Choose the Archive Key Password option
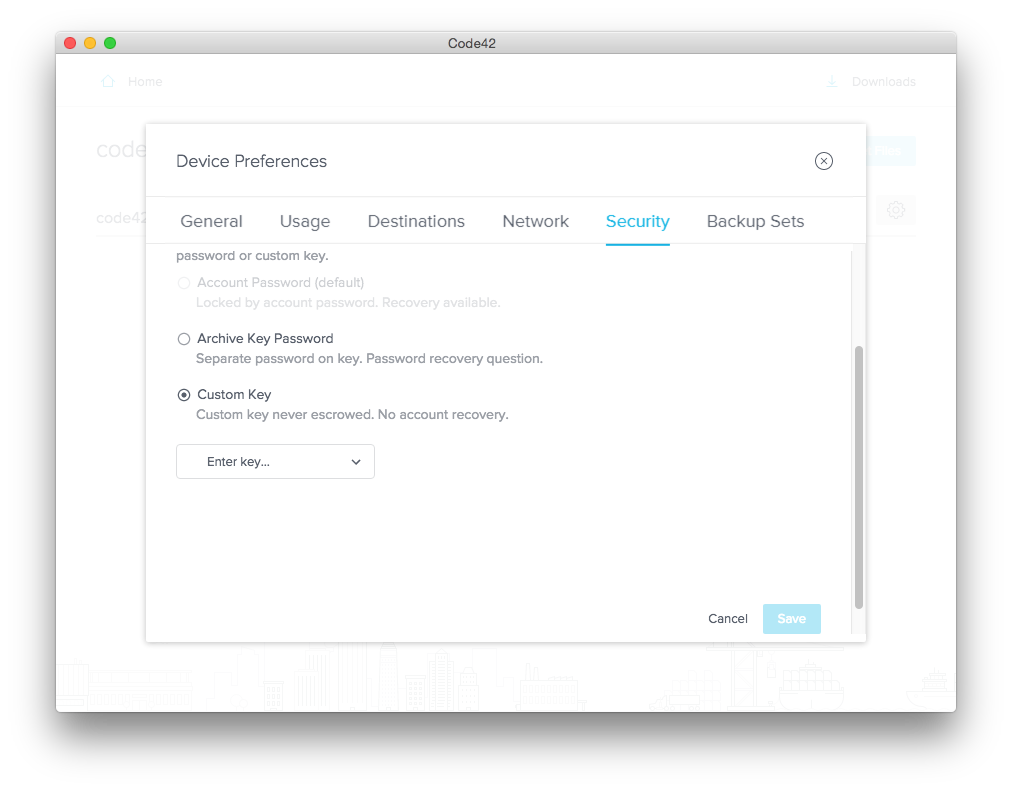Screen dimensions: 1012x792 [x=184, y=338]
